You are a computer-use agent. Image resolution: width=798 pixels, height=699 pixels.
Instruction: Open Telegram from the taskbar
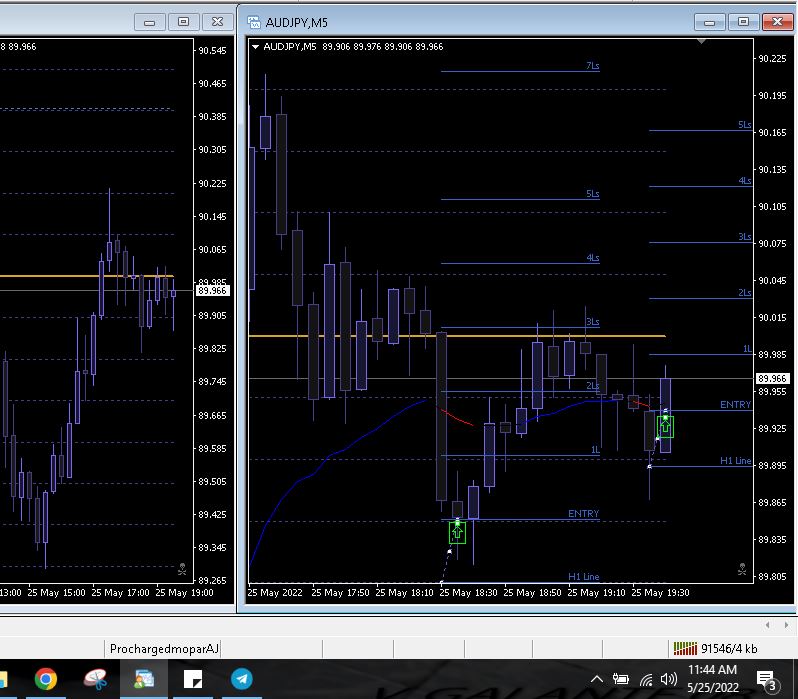[x=242, y=679]
